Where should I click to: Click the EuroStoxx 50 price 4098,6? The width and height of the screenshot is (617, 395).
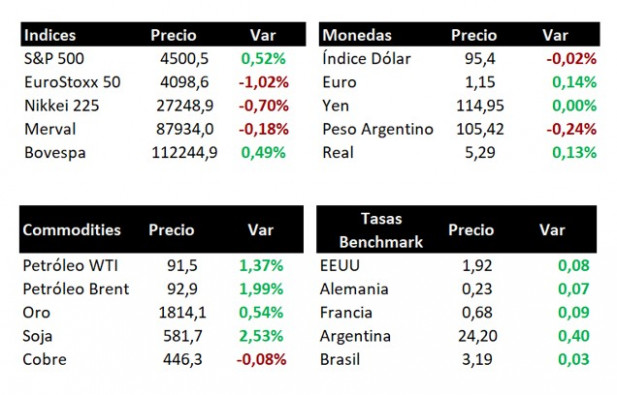coord(184,82)
